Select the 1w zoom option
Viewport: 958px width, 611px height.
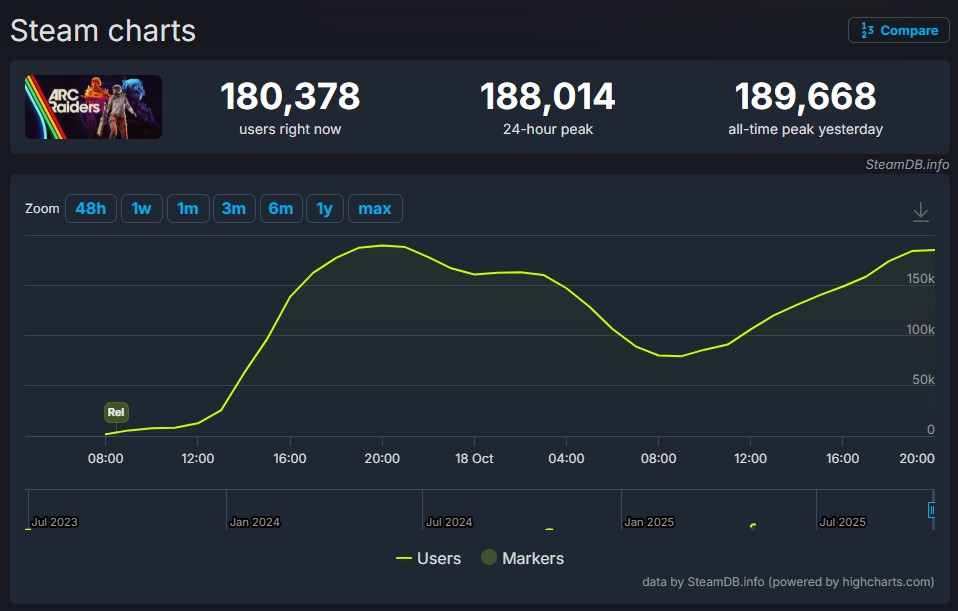pos(141,208)
